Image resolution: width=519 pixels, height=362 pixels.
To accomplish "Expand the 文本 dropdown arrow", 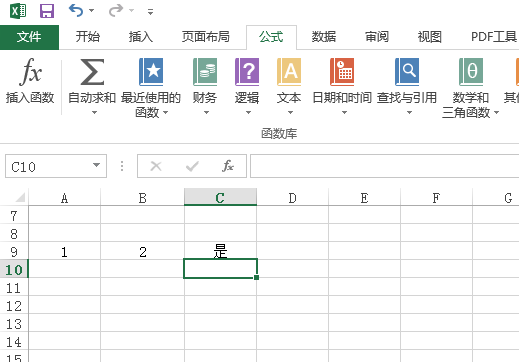I will click(290, 113).
